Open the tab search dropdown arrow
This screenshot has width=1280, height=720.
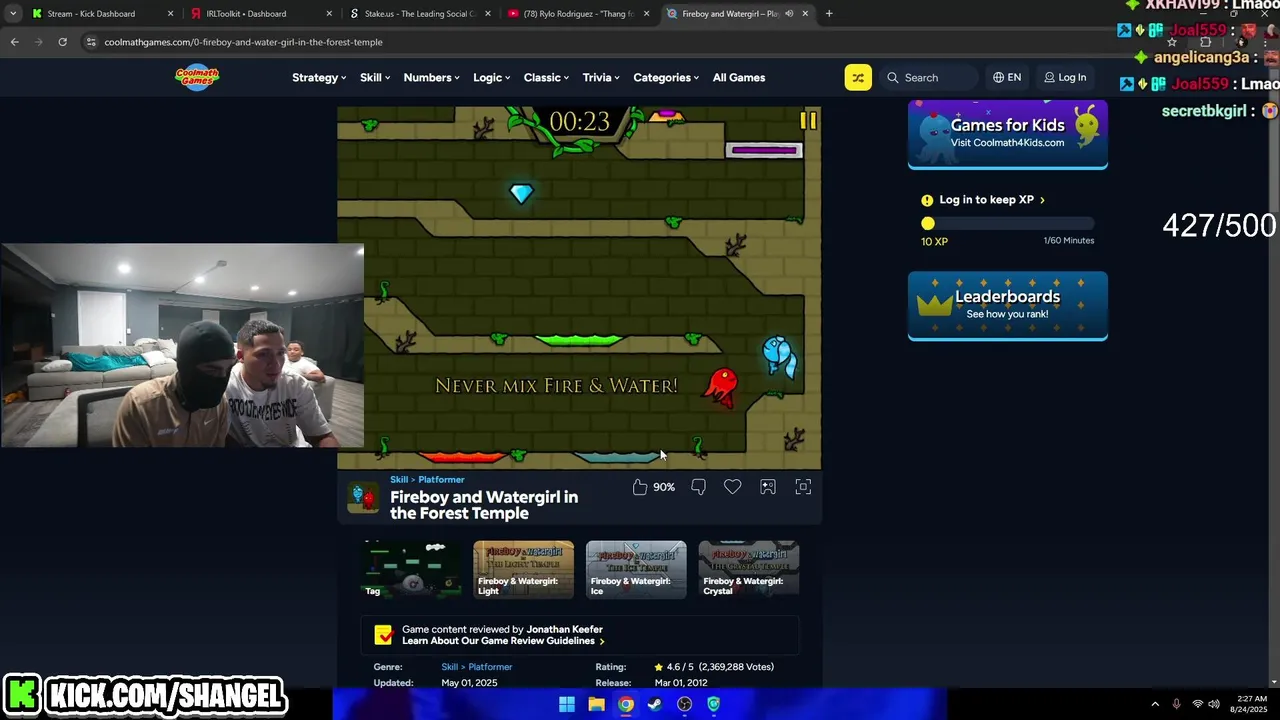point(12,14)
